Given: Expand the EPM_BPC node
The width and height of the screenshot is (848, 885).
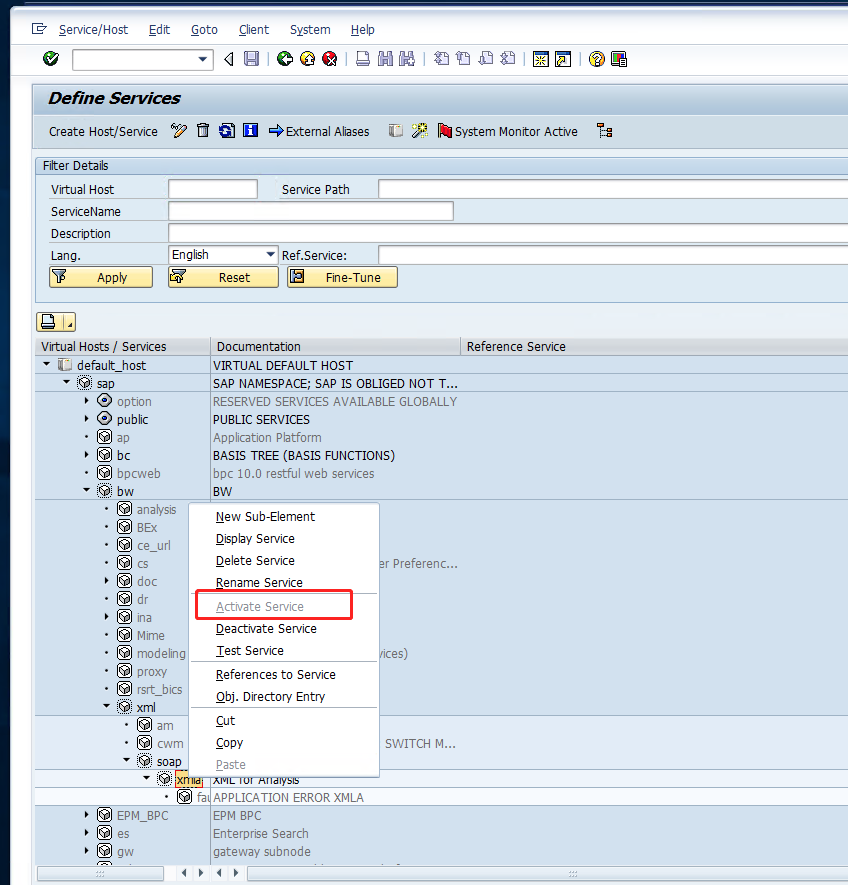Looking at the screenshot, I should click(86, 815).
